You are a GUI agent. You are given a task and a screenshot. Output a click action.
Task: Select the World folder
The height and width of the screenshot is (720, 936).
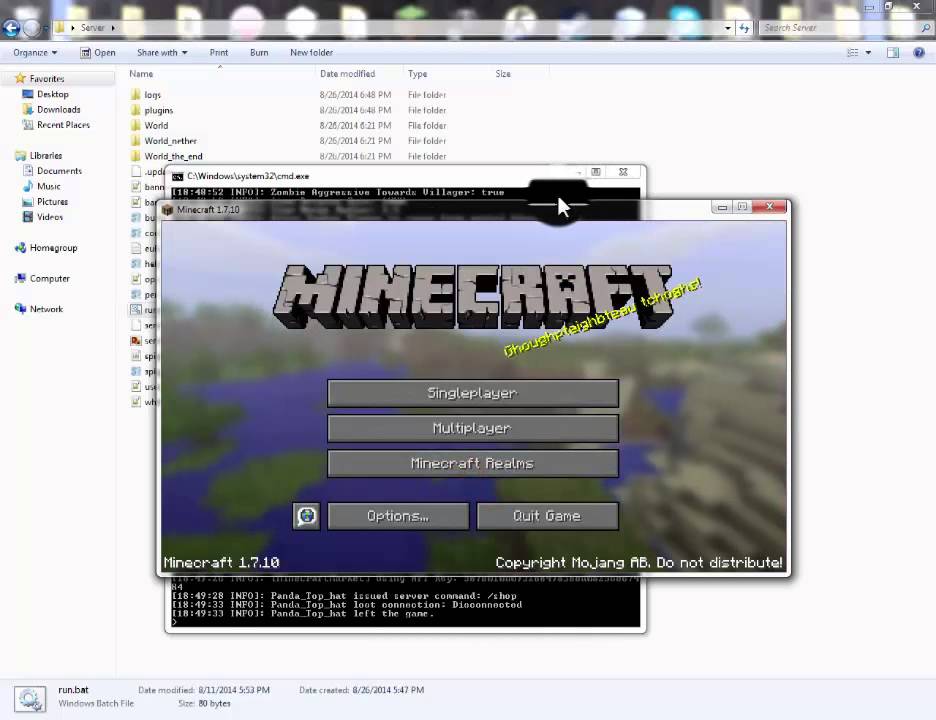click(x=156, y=126)
